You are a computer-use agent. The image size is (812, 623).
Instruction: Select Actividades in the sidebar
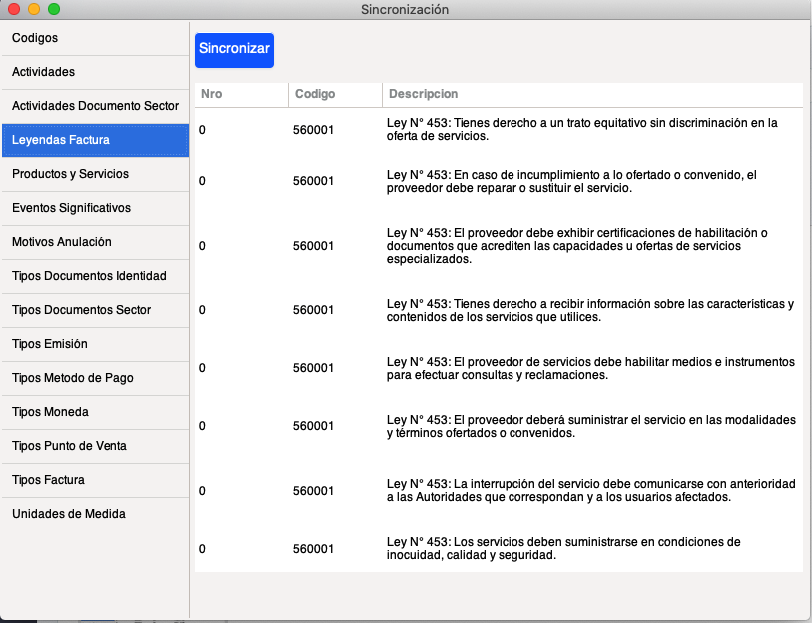95,72
